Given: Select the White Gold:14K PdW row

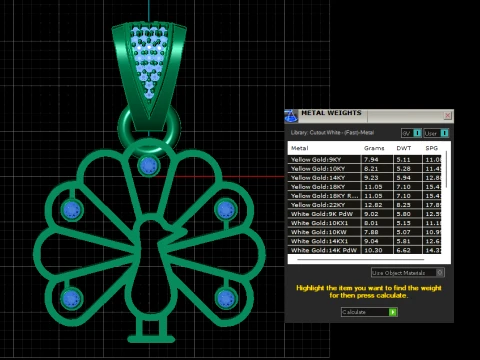Looking at the screenshot, I should [365, 250].
